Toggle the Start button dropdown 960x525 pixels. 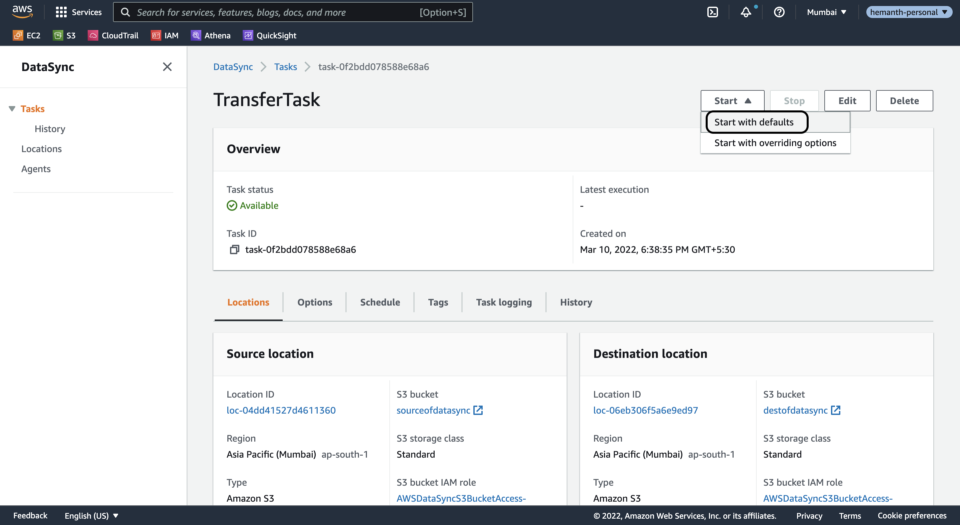click(732, 101)
